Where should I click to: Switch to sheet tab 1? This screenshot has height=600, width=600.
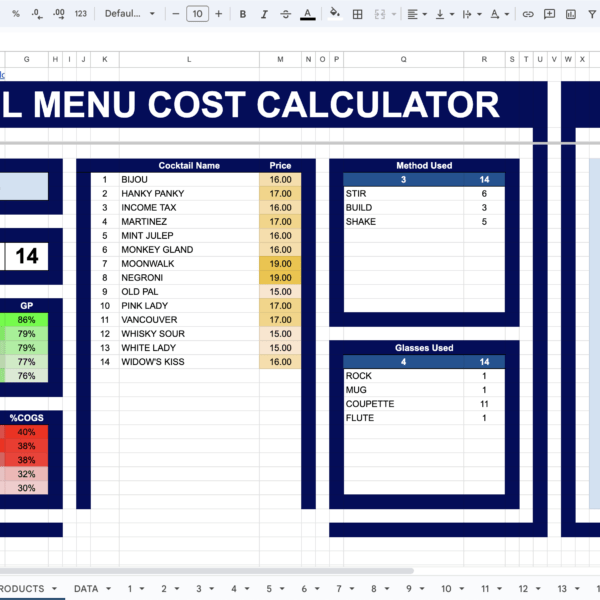130,589
